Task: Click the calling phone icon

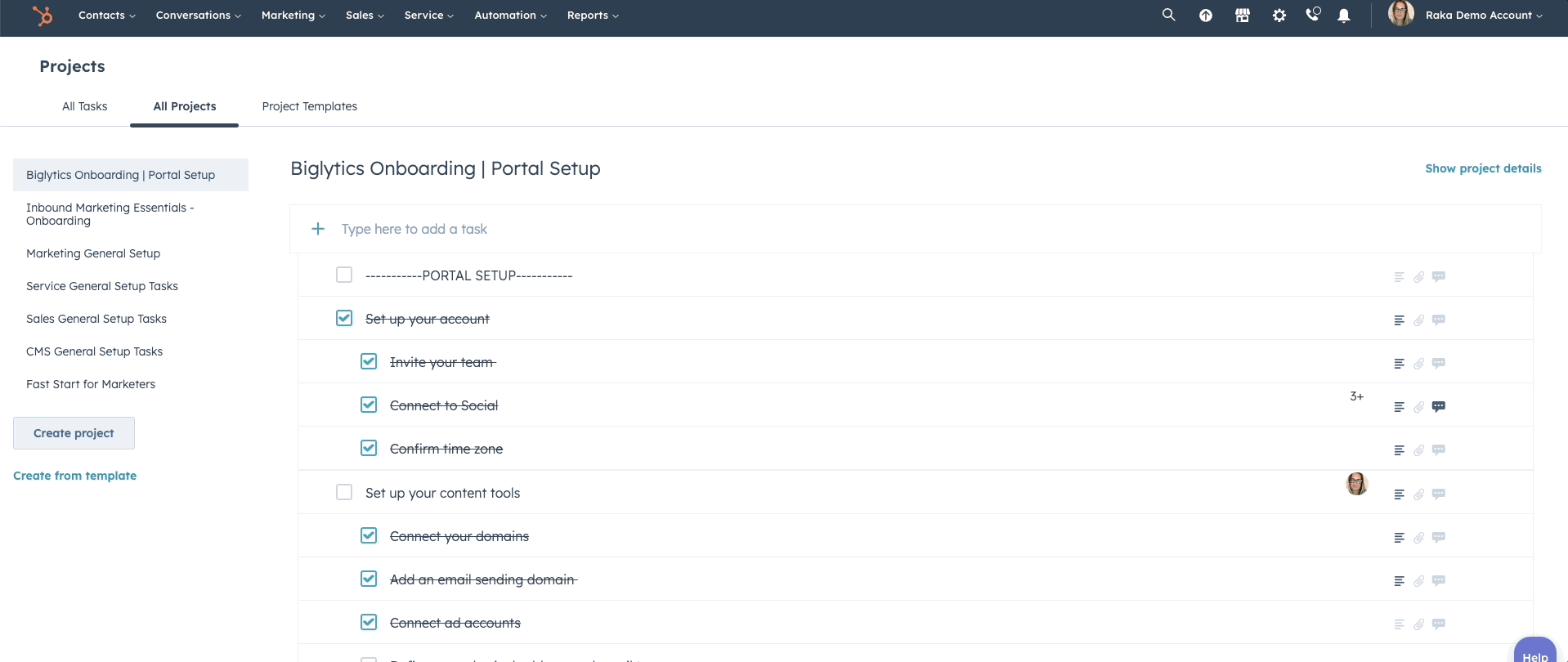Action: tap(1313, 14)
